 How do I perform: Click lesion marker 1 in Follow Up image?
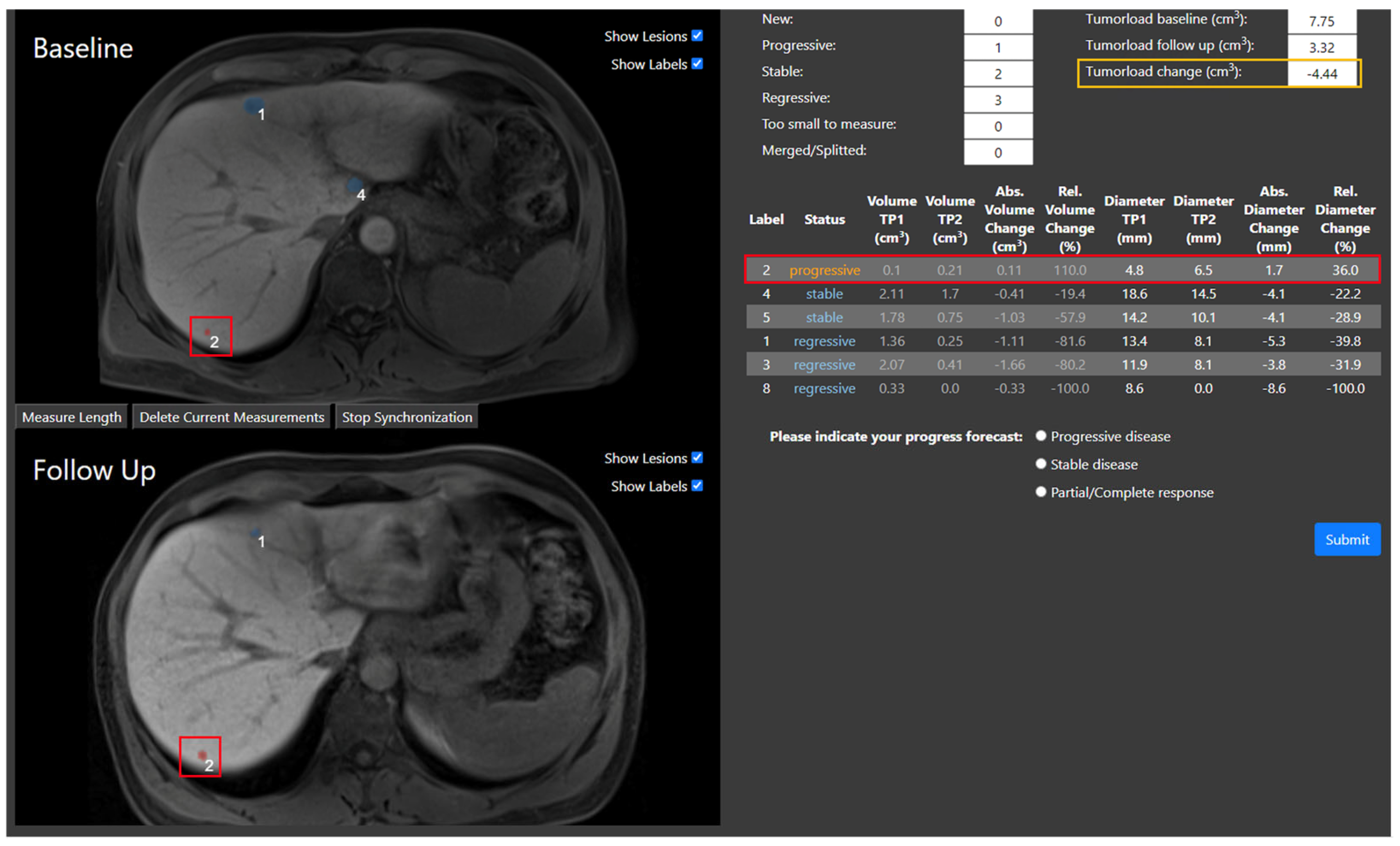255,533
